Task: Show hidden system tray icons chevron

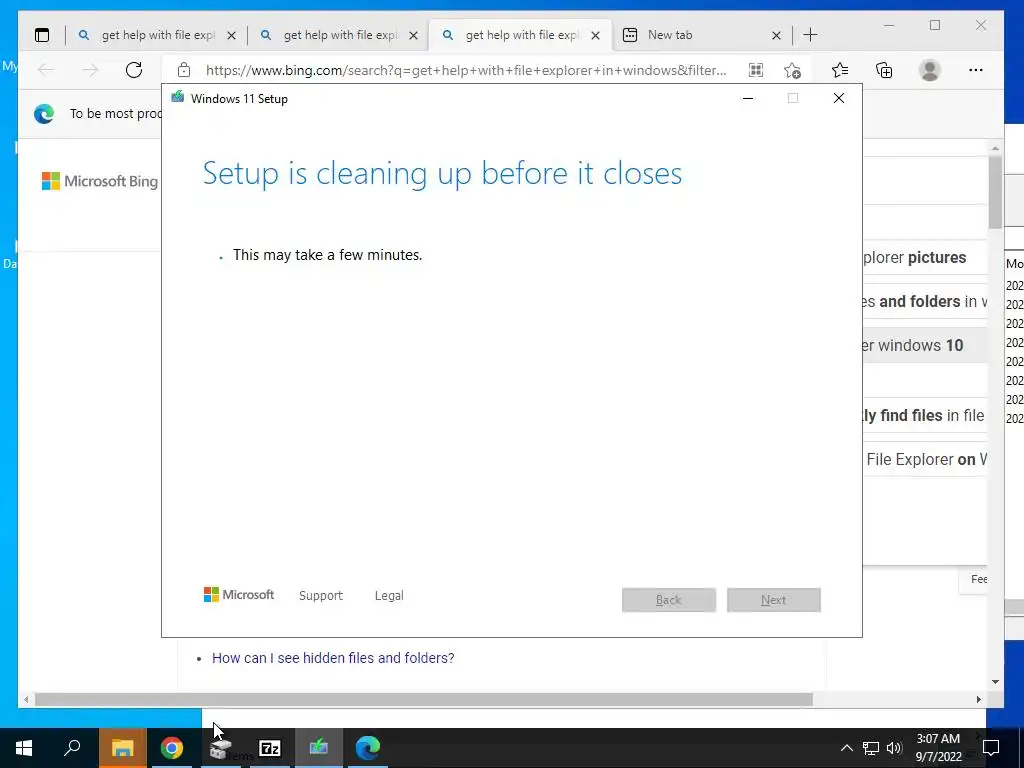Action: pyautogui.click(x=846, y=748)
